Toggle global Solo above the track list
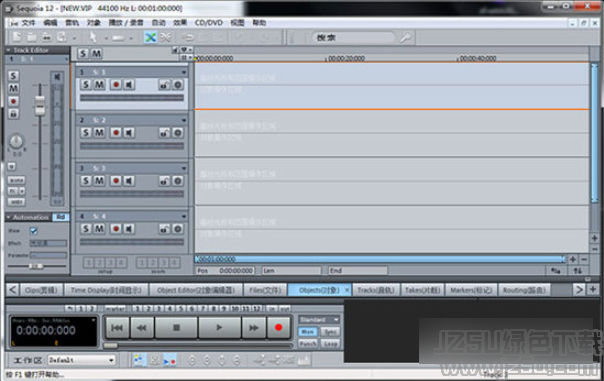 83,54
